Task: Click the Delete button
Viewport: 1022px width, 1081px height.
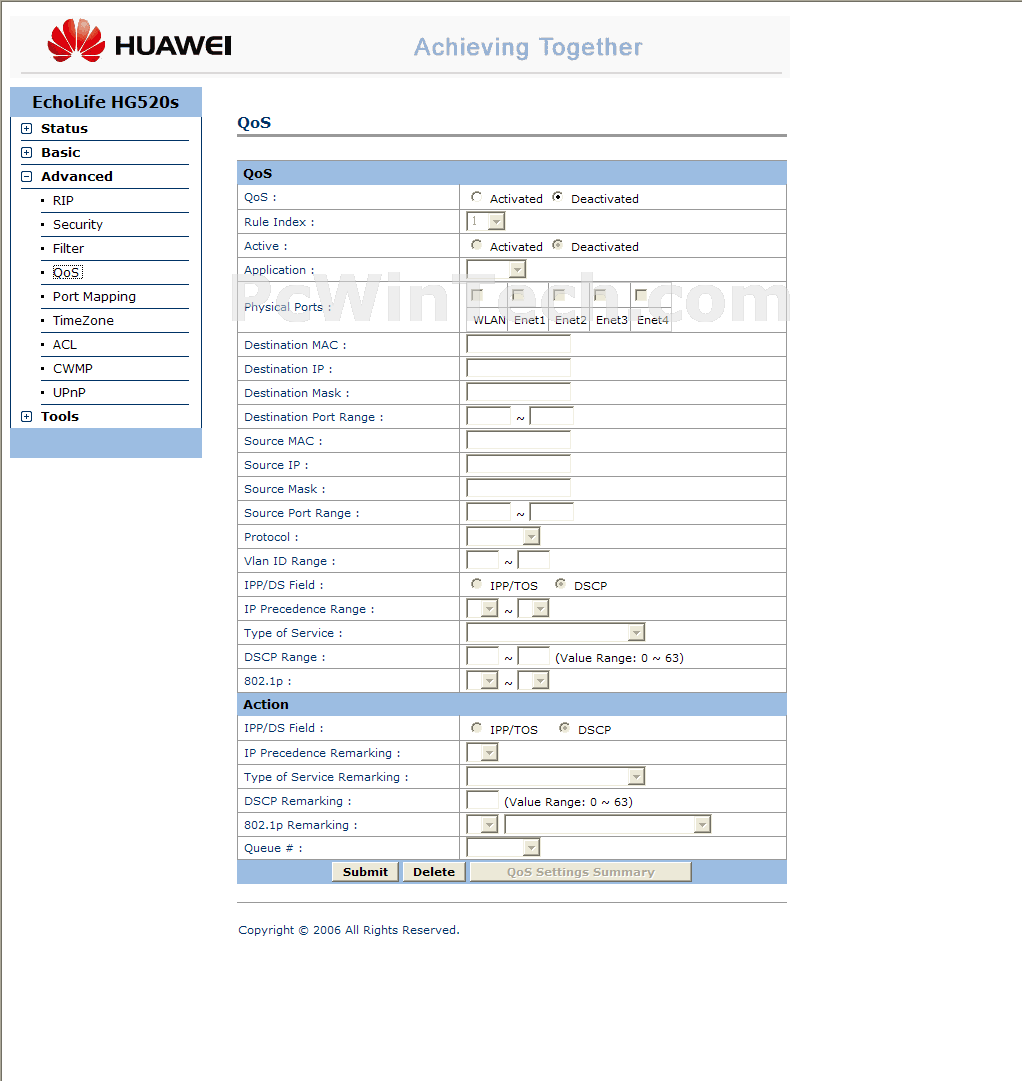Action: tap(434, 872)
